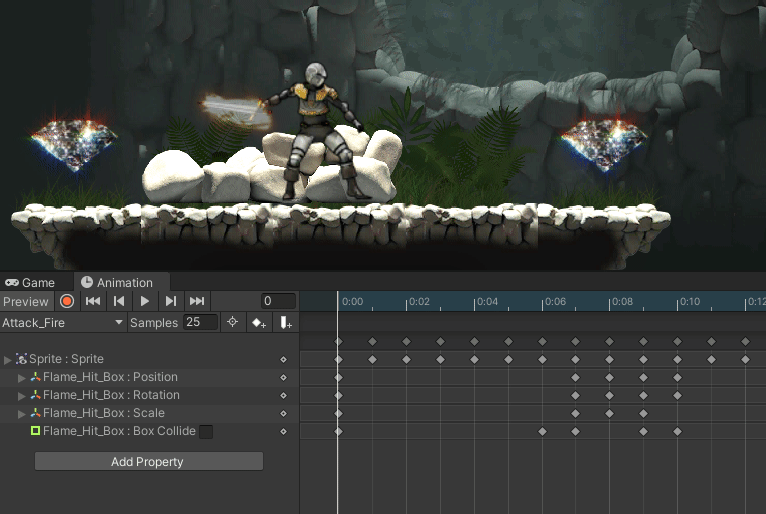
Task: Click Scale row transform icon
Action: (35, 413)
